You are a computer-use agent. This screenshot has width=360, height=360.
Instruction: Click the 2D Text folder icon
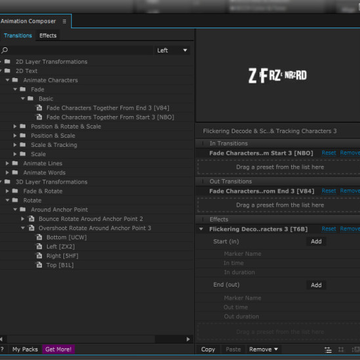tap(7, 71)
